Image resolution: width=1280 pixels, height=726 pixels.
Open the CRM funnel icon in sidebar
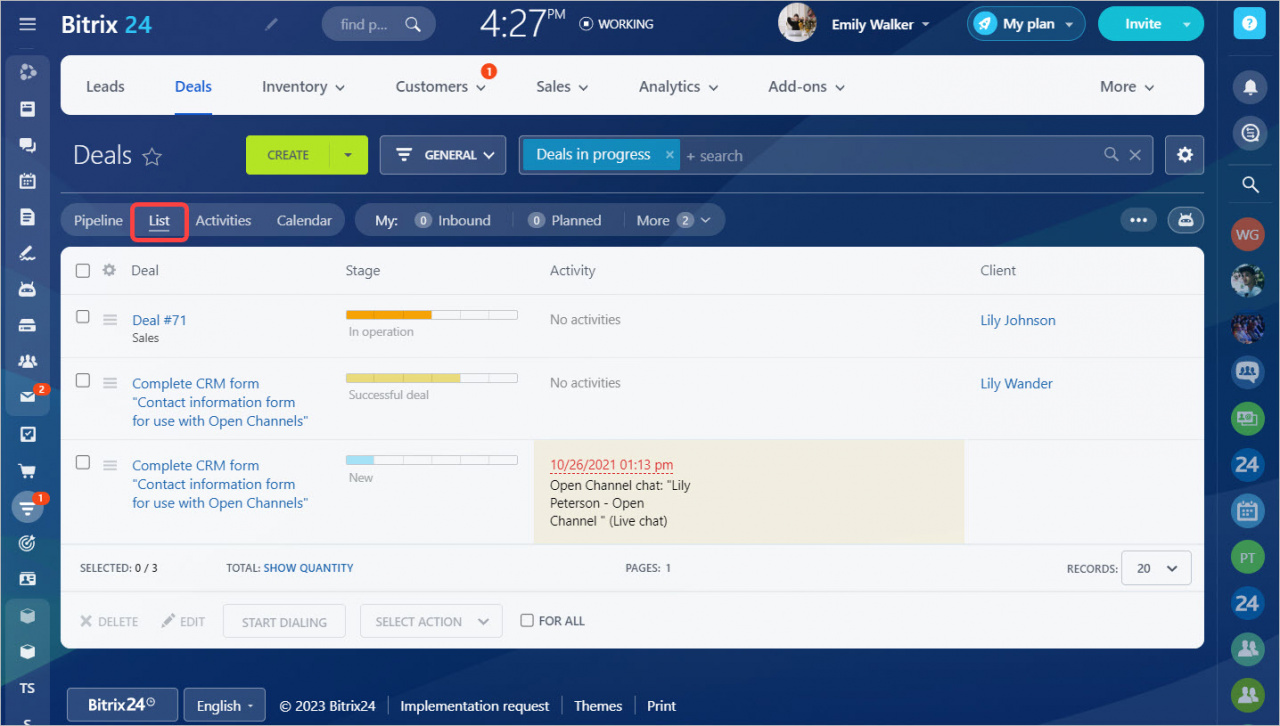pos(28,507)
